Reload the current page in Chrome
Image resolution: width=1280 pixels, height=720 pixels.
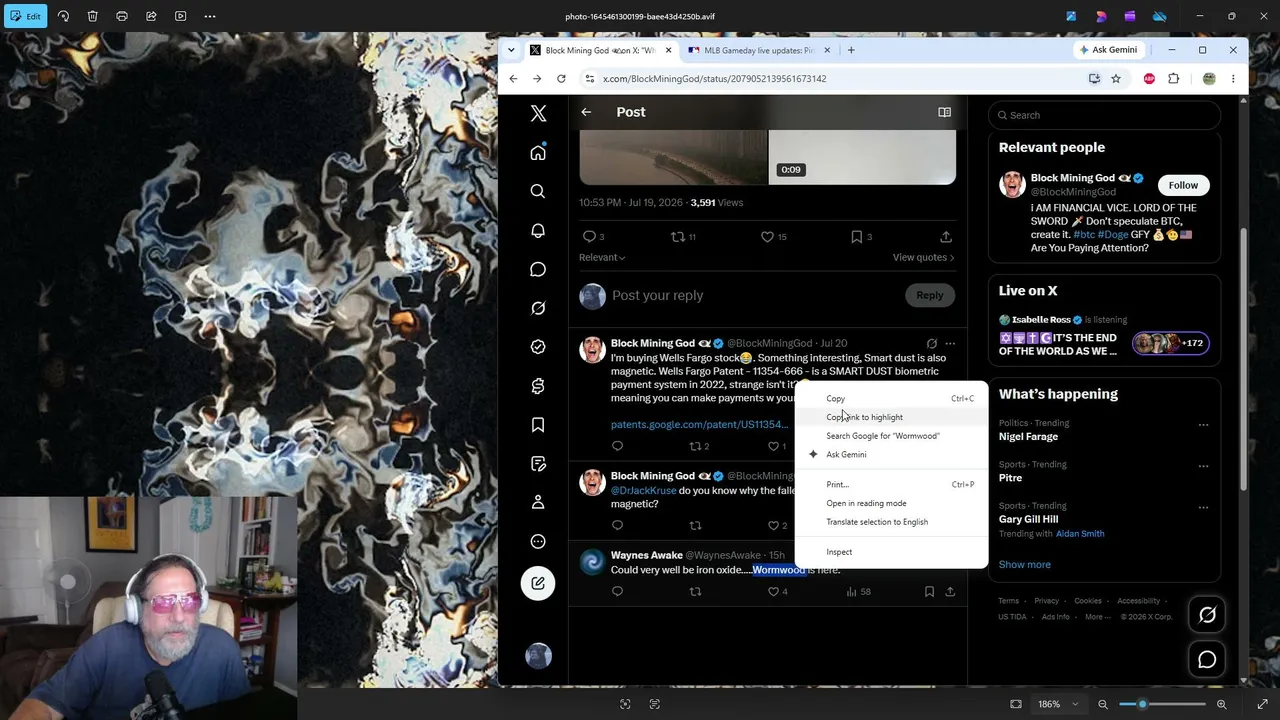click(561, 79)
